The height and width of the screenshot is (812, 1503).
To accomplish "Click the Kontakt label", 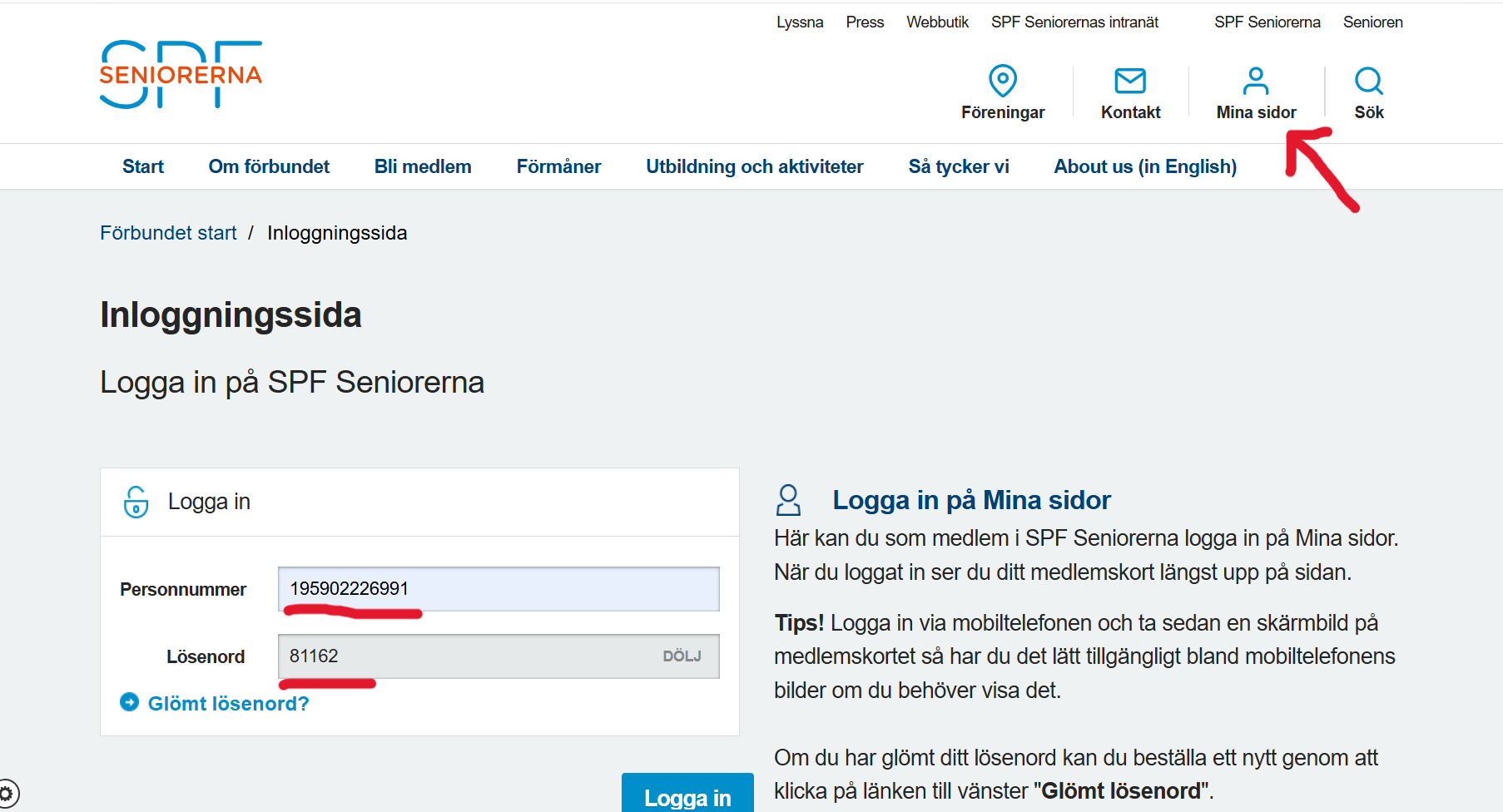I will (1130, 112).
